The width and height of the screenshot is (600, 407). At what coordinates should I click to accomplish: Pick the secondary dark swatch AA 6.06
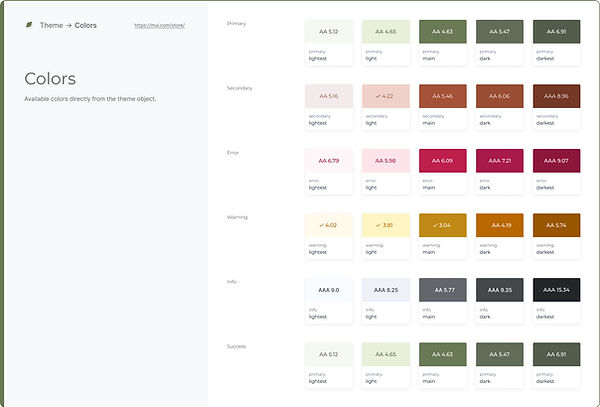(x=500, y=96)
